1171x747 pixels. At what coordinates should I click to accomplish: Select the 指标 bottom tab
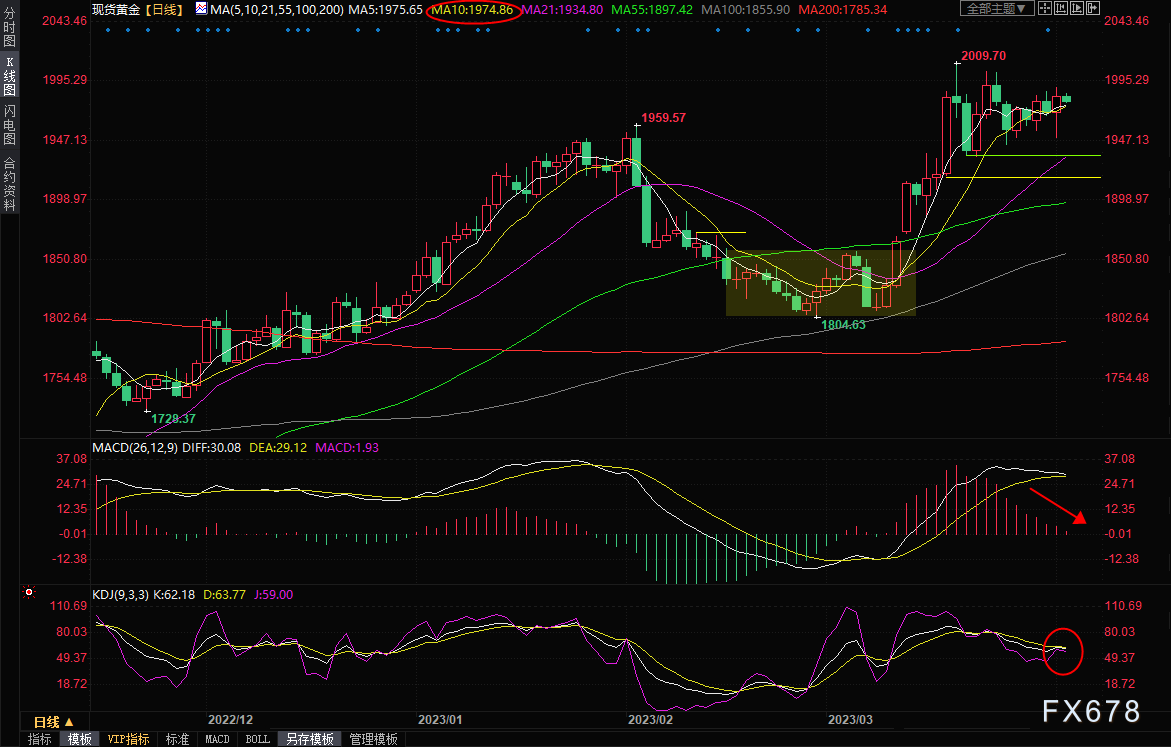tap(40, 739)
